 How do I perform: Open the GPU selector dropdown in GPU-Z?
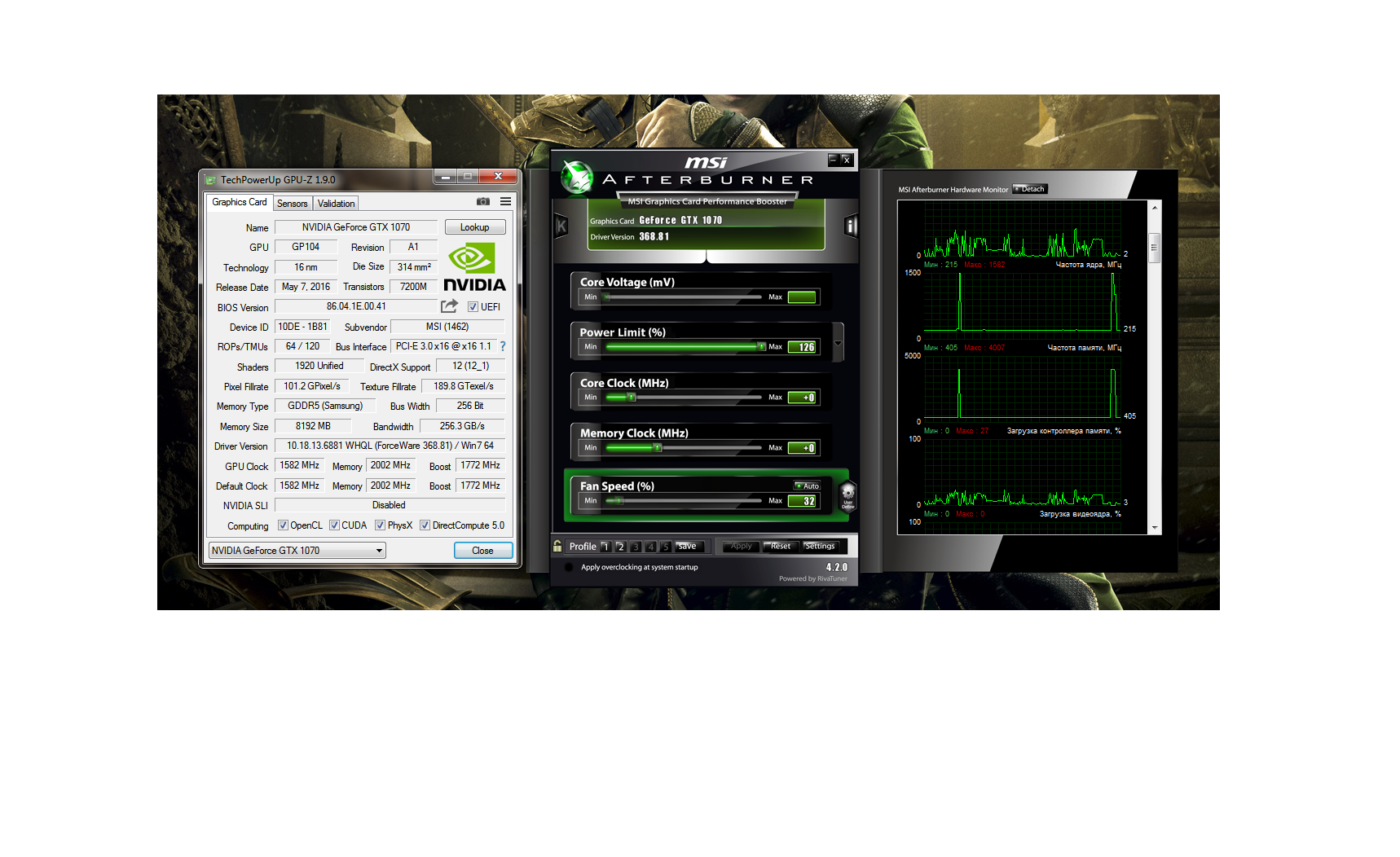point(297,551)
